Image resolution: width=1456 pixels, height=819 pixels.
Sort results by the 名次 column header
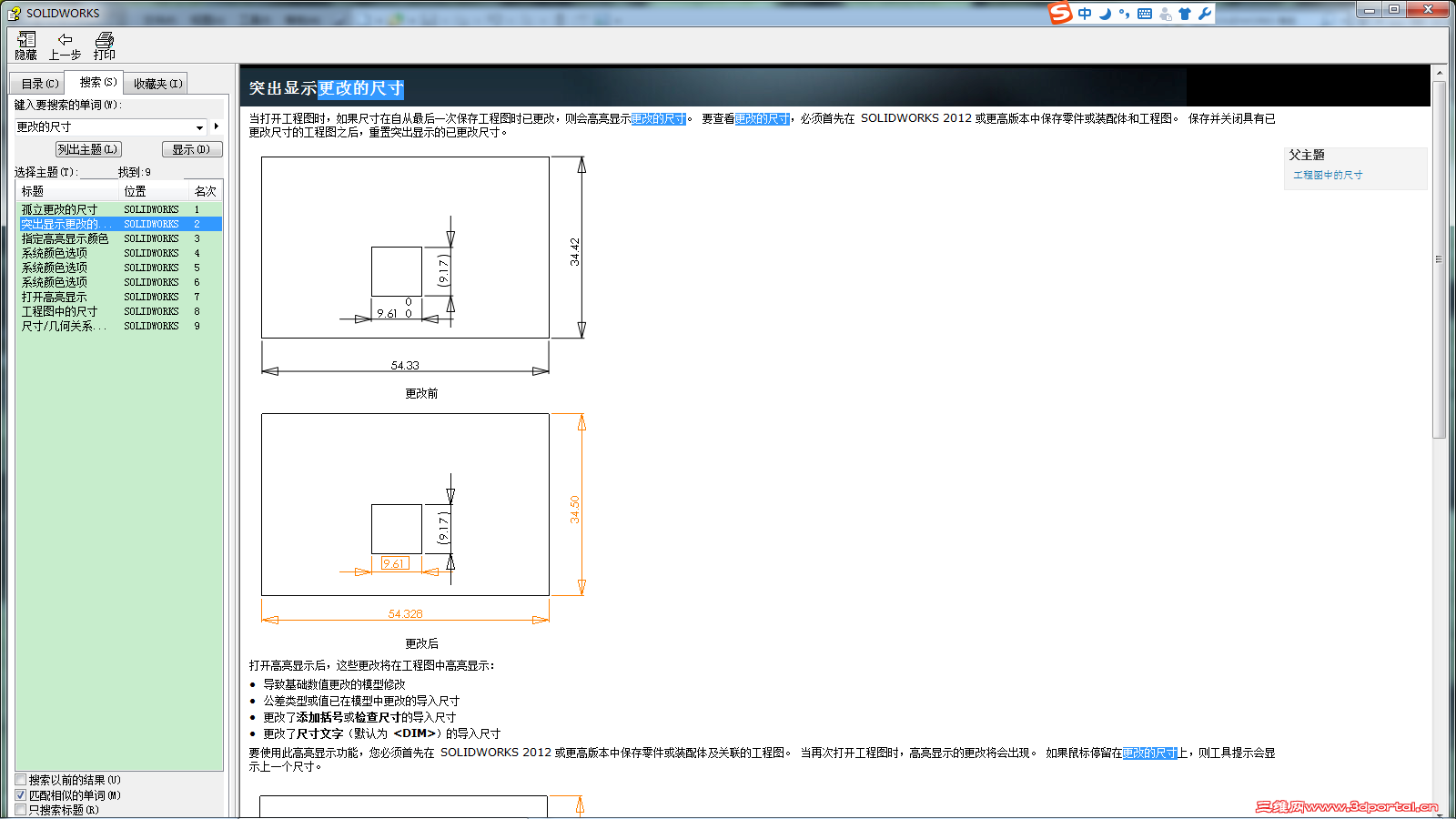206,191
